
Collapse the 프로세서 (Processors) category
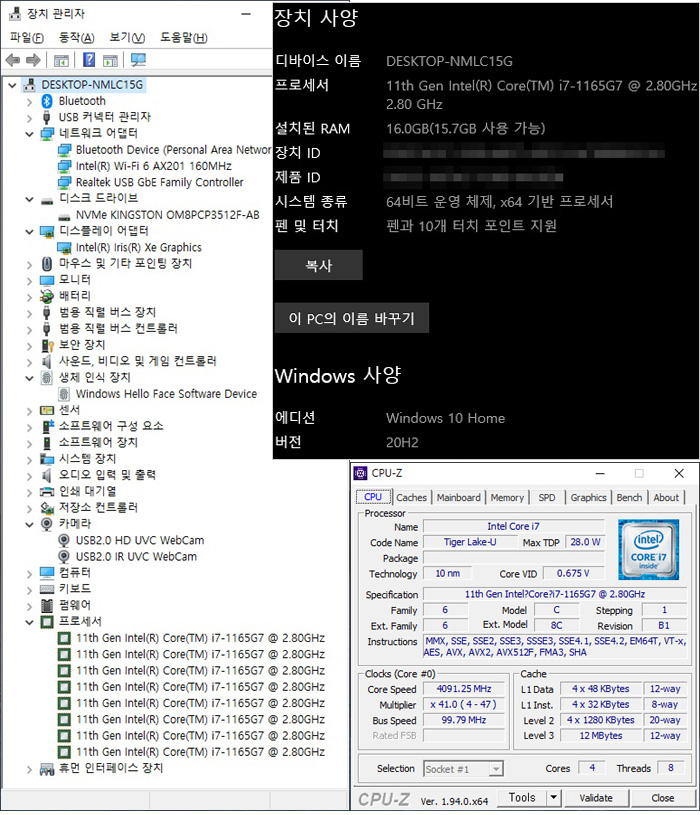point(27,621)
